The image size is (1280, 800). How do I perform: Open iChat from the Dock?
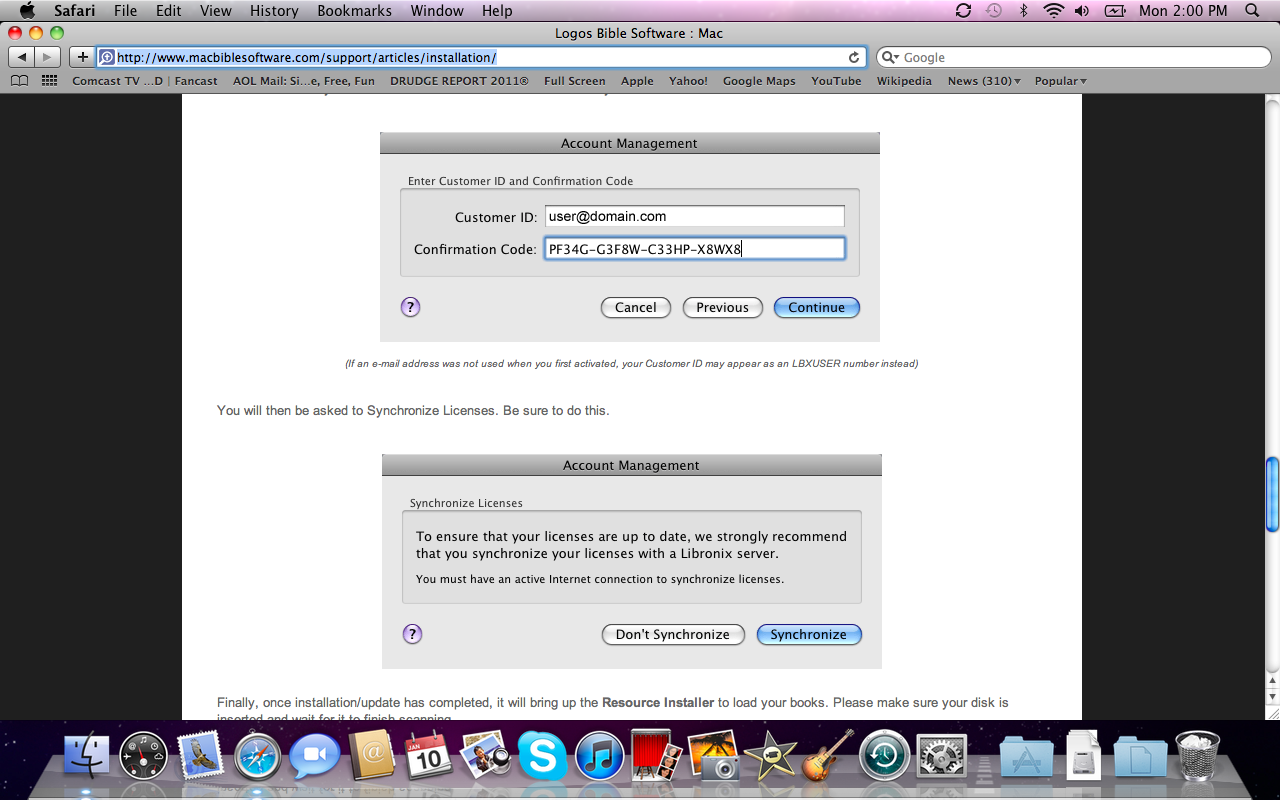[315, 756]
